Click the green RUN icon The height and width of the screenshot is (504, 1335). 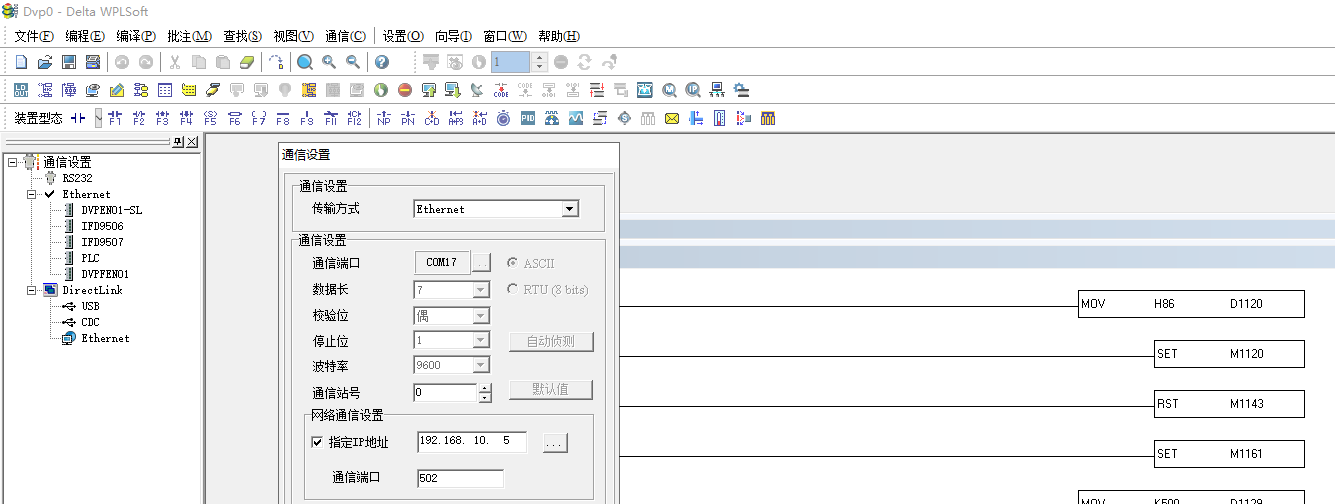[381, 90]
